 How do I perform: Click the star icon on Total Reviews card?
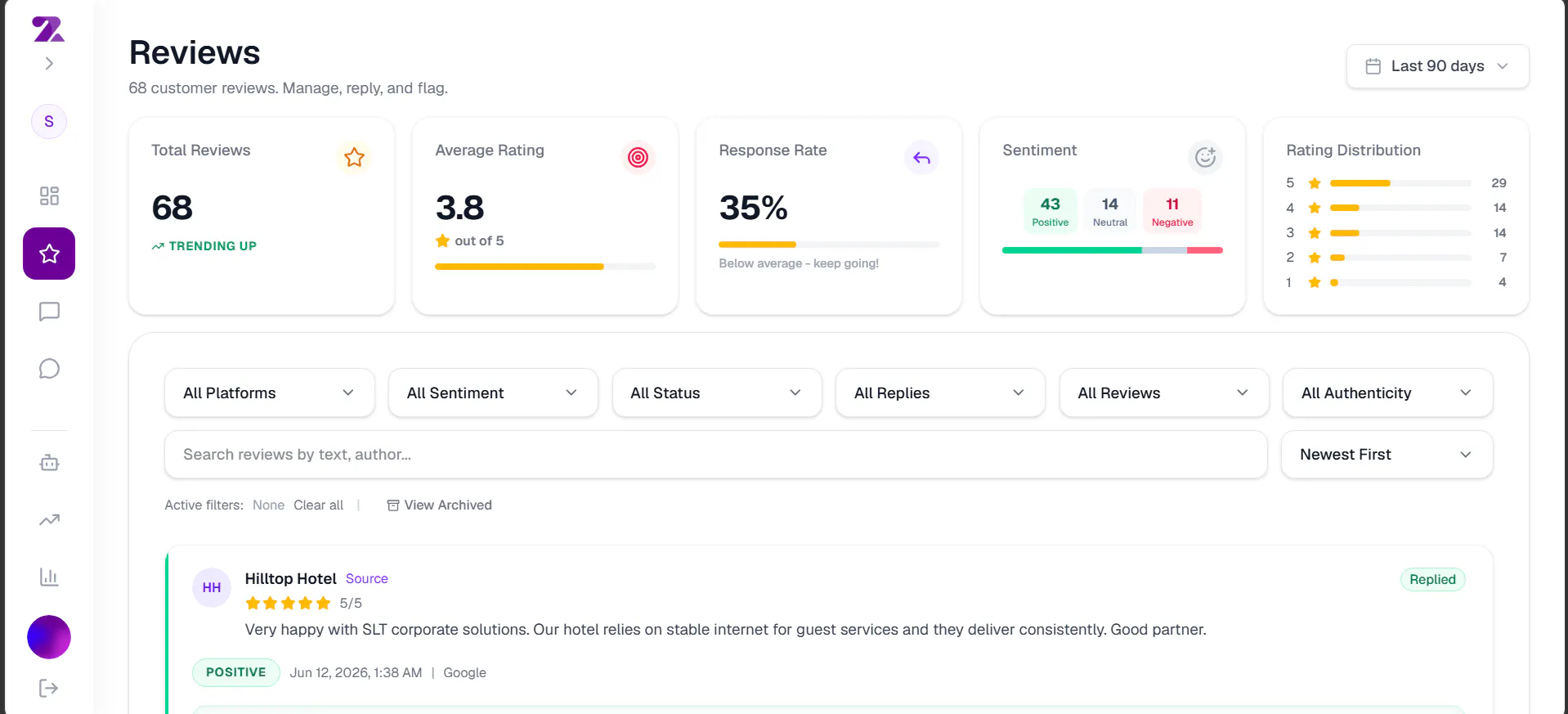pos(354,157)
